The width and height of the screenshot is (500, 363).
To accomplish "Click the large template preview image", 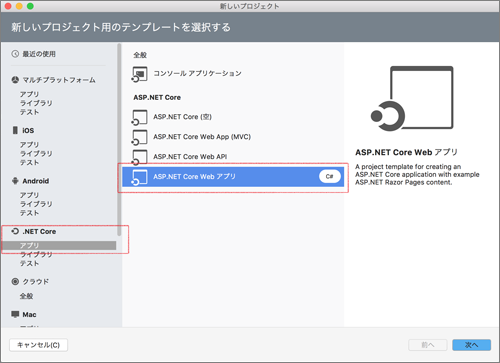I will pyautogui.click(x=412, y=98).
